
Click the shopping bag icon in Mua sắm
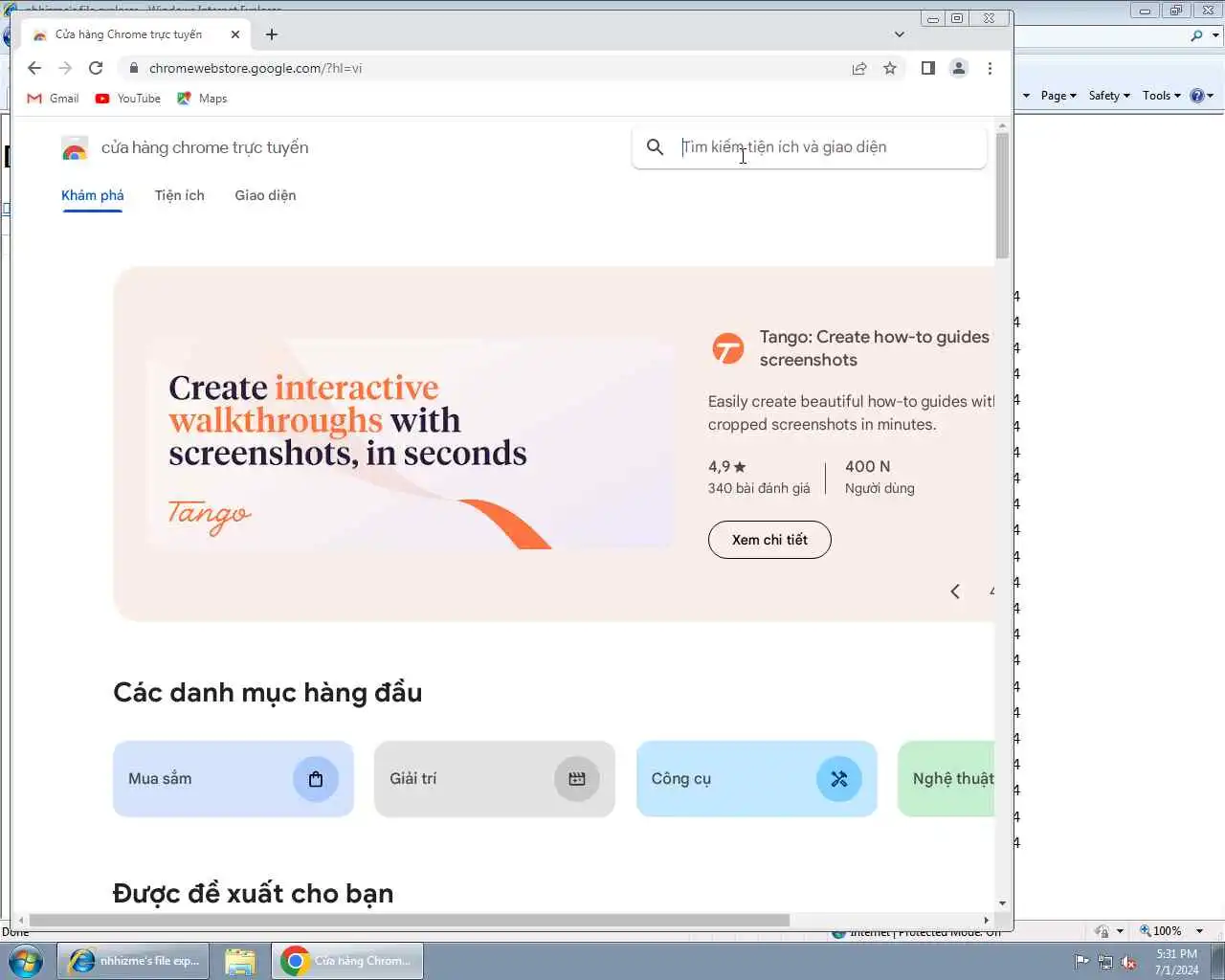(x=316, y=779)
